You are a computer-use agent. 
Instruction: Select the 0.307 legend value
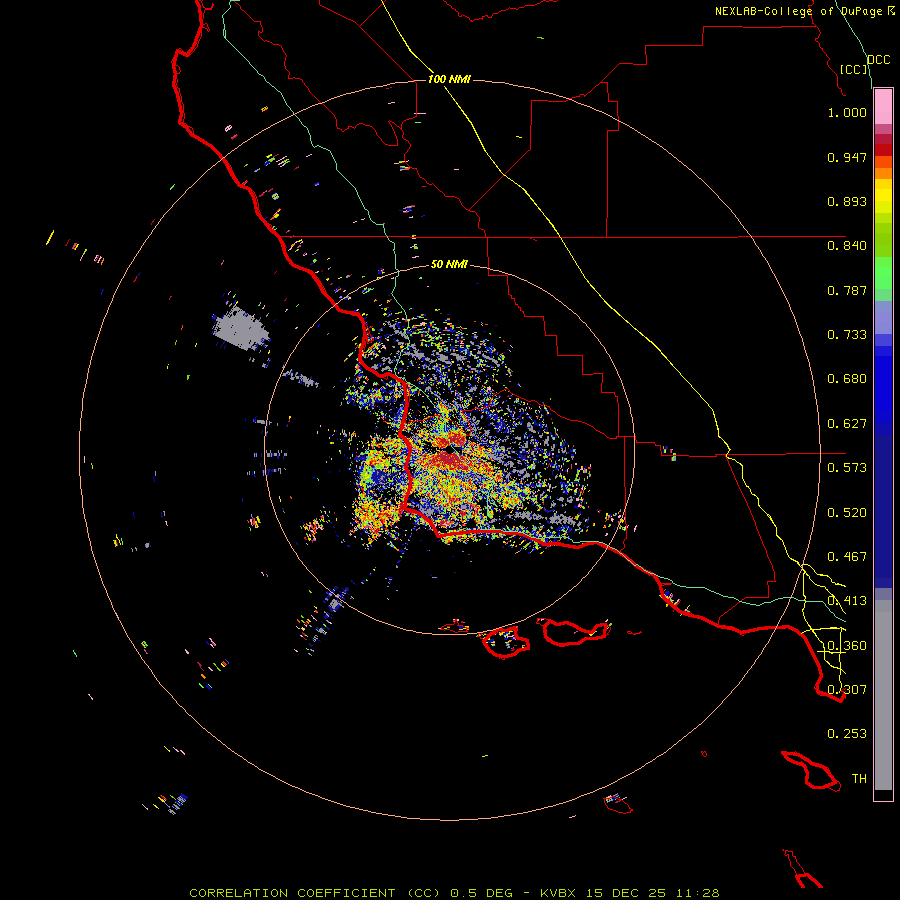pos(847,690)
